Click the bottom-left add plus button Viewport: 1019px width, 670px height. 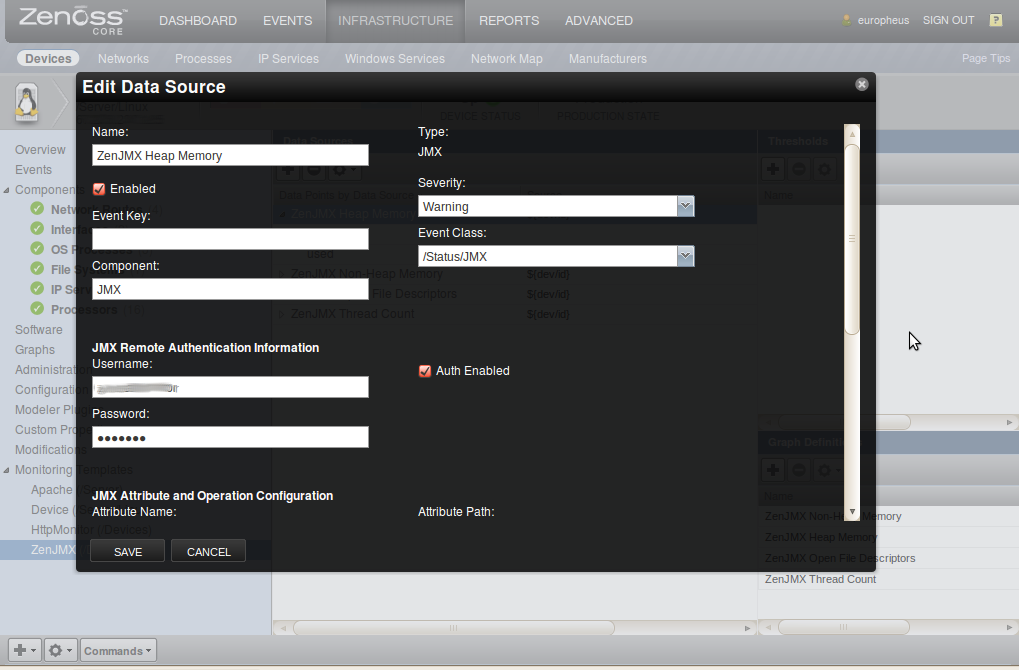point(25,650)
